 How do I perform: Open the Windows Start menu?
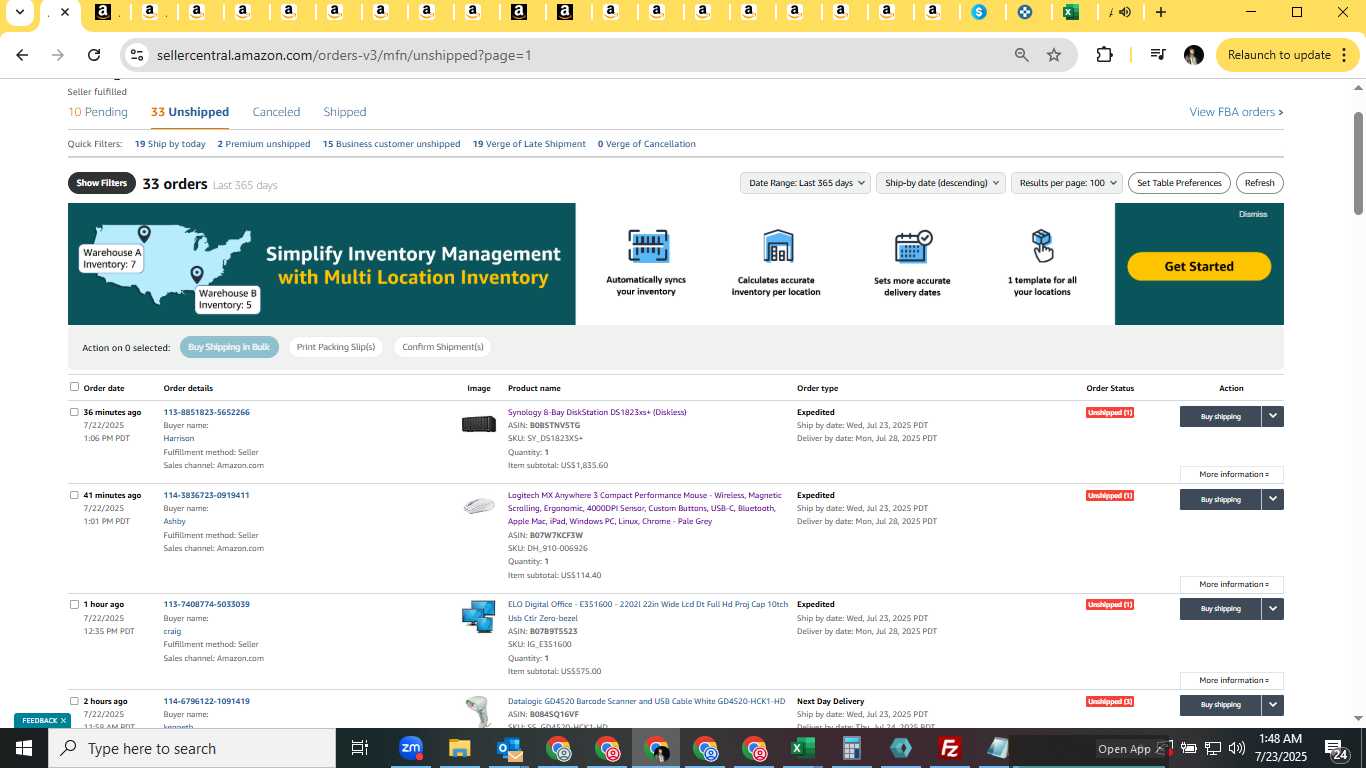[x=24, y=748]
